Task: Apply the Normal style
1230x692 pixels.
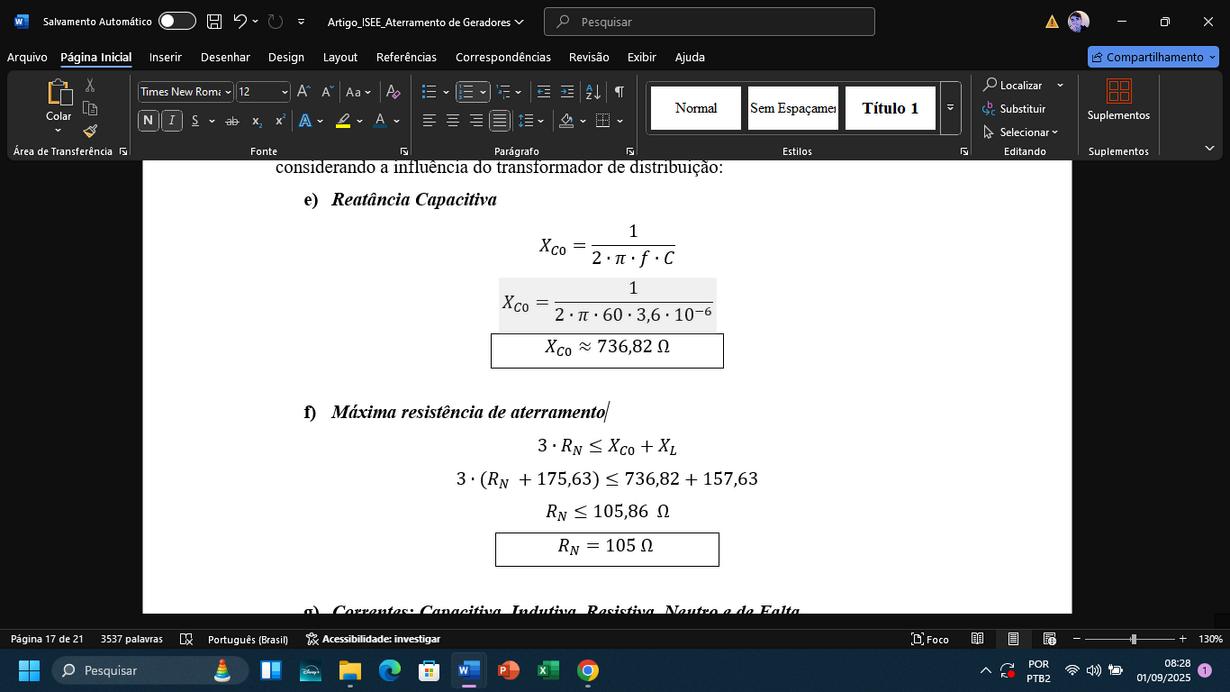Action: tap(696, 108)
